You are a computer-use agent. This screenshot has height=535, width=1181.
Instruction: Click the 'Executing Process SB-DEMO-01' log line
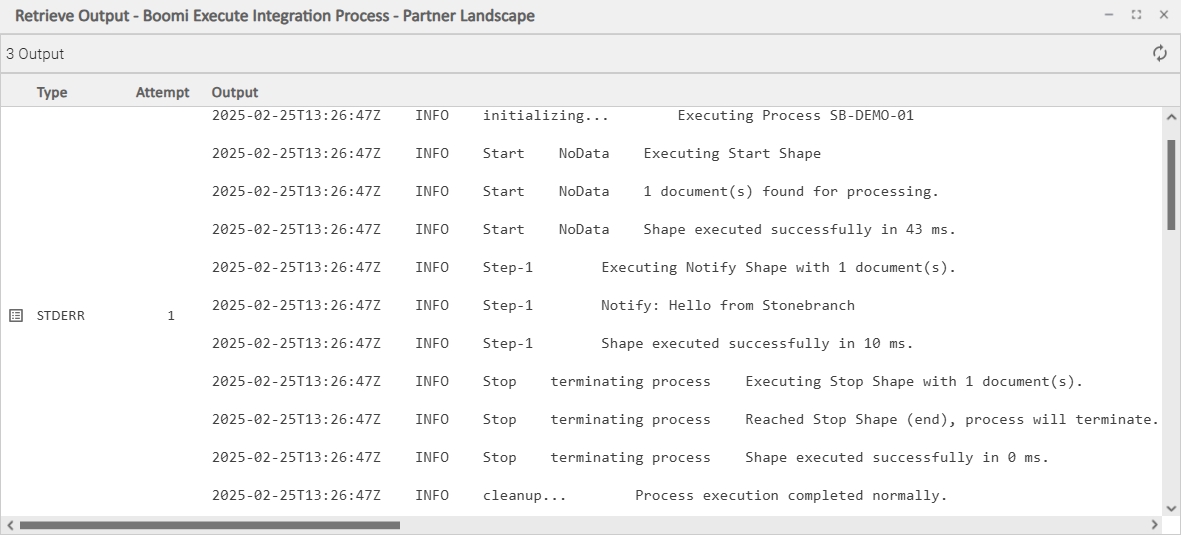pos(563,115)
